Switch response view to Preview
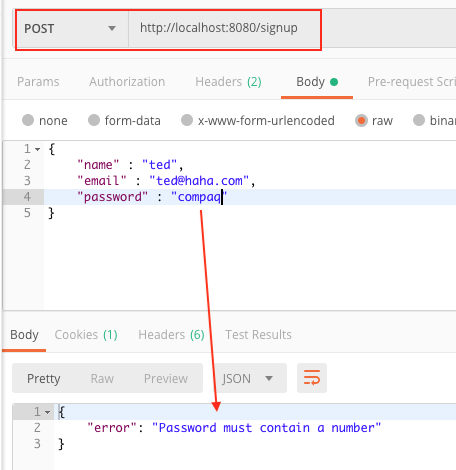The width and height of the screenshot is (456, 470). [x=166, y=379]
